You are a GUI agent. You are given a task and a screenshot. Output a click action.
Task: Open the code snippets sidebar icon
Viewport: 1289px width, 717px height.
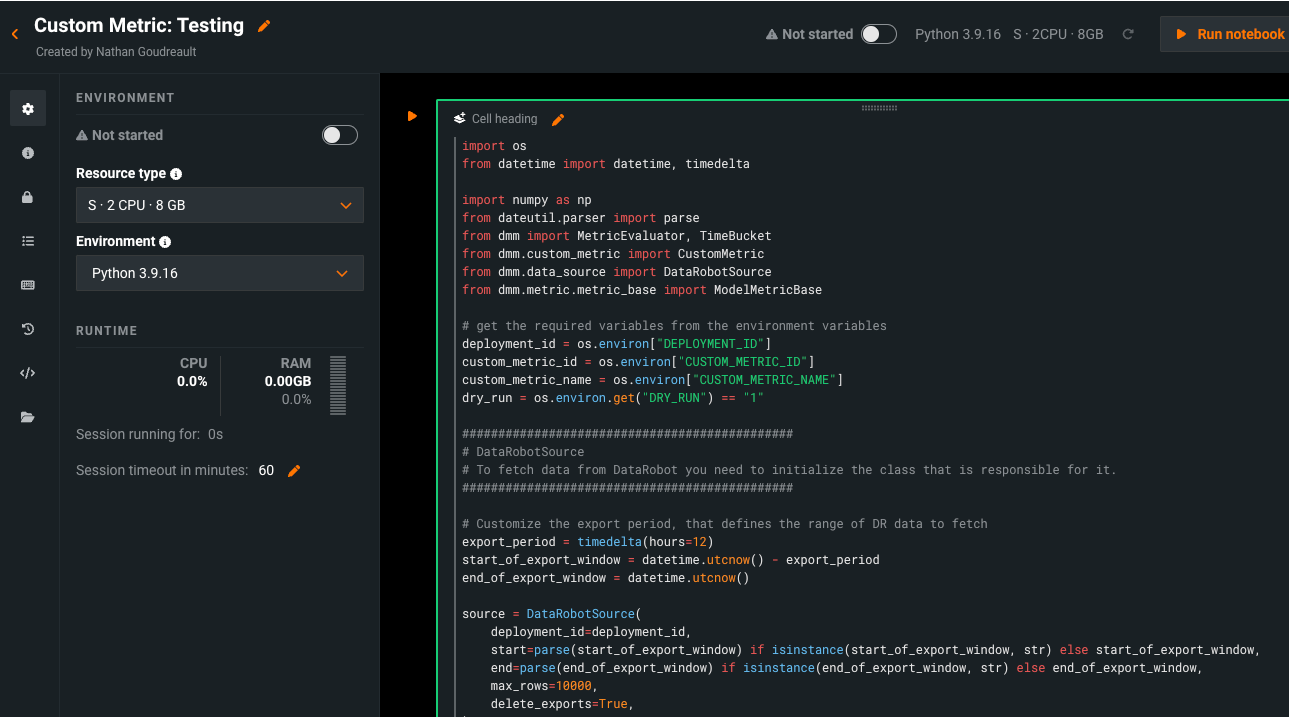[28, 373]
